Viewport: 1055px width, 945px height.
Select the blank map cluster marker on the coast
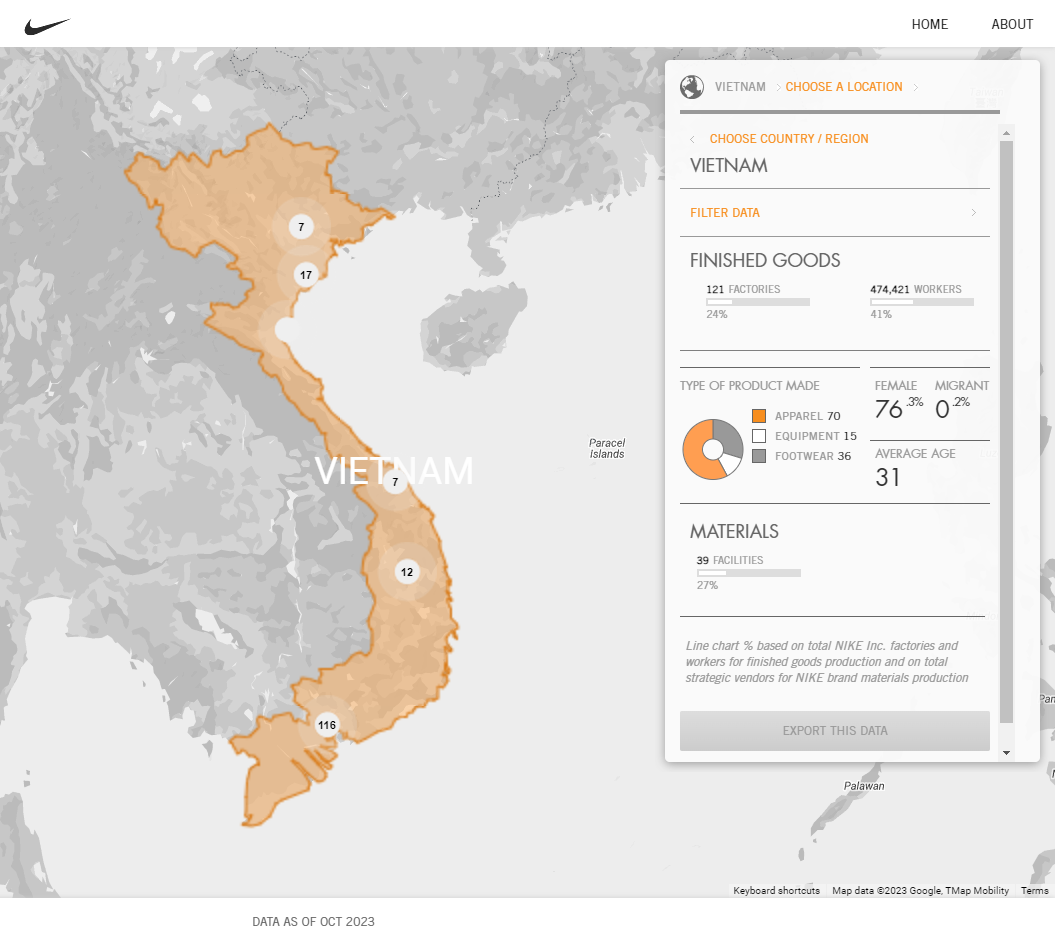point(286,330)
